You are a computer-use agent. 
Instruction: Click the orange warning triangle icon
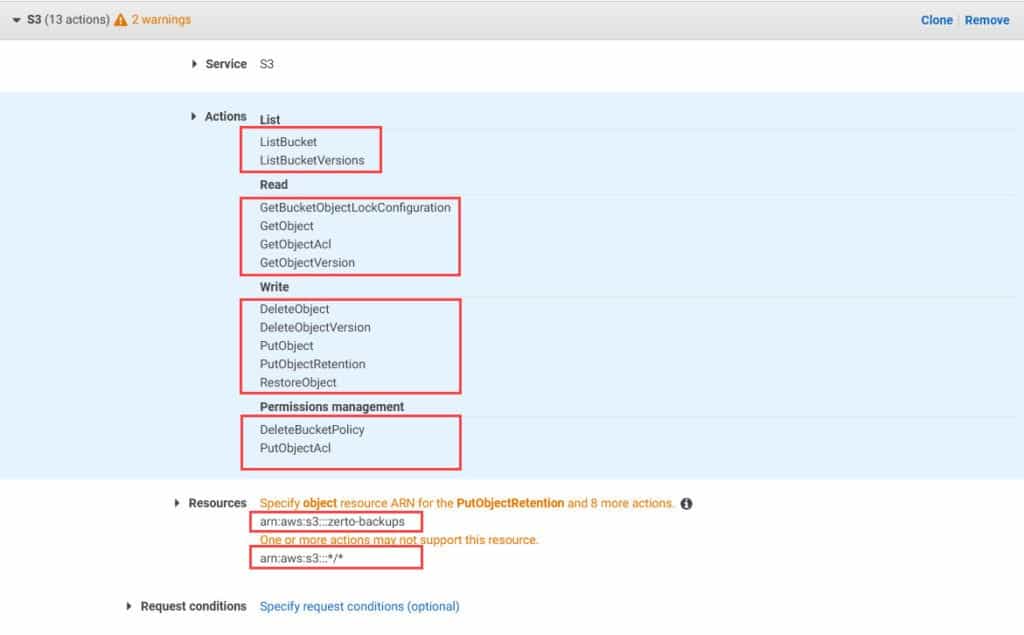tap(121, 20)
